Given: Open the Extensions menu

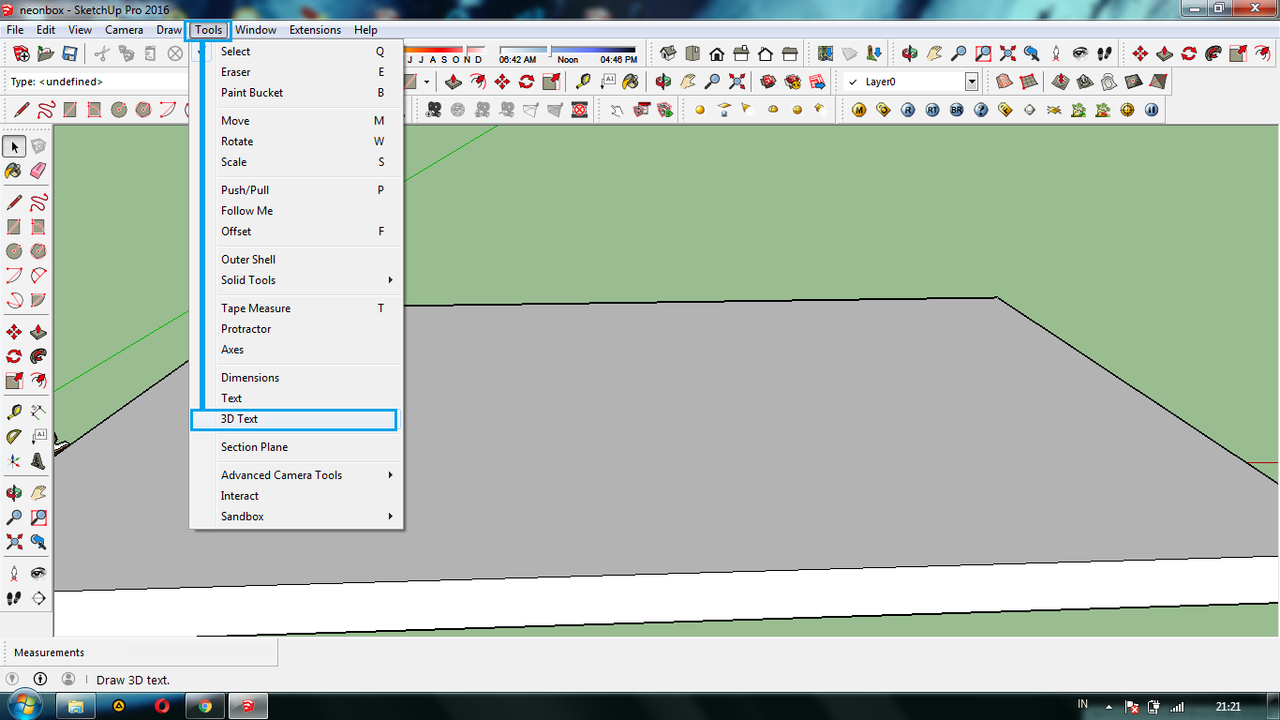Looking at the screenshot, I should (x=315, y=30).
